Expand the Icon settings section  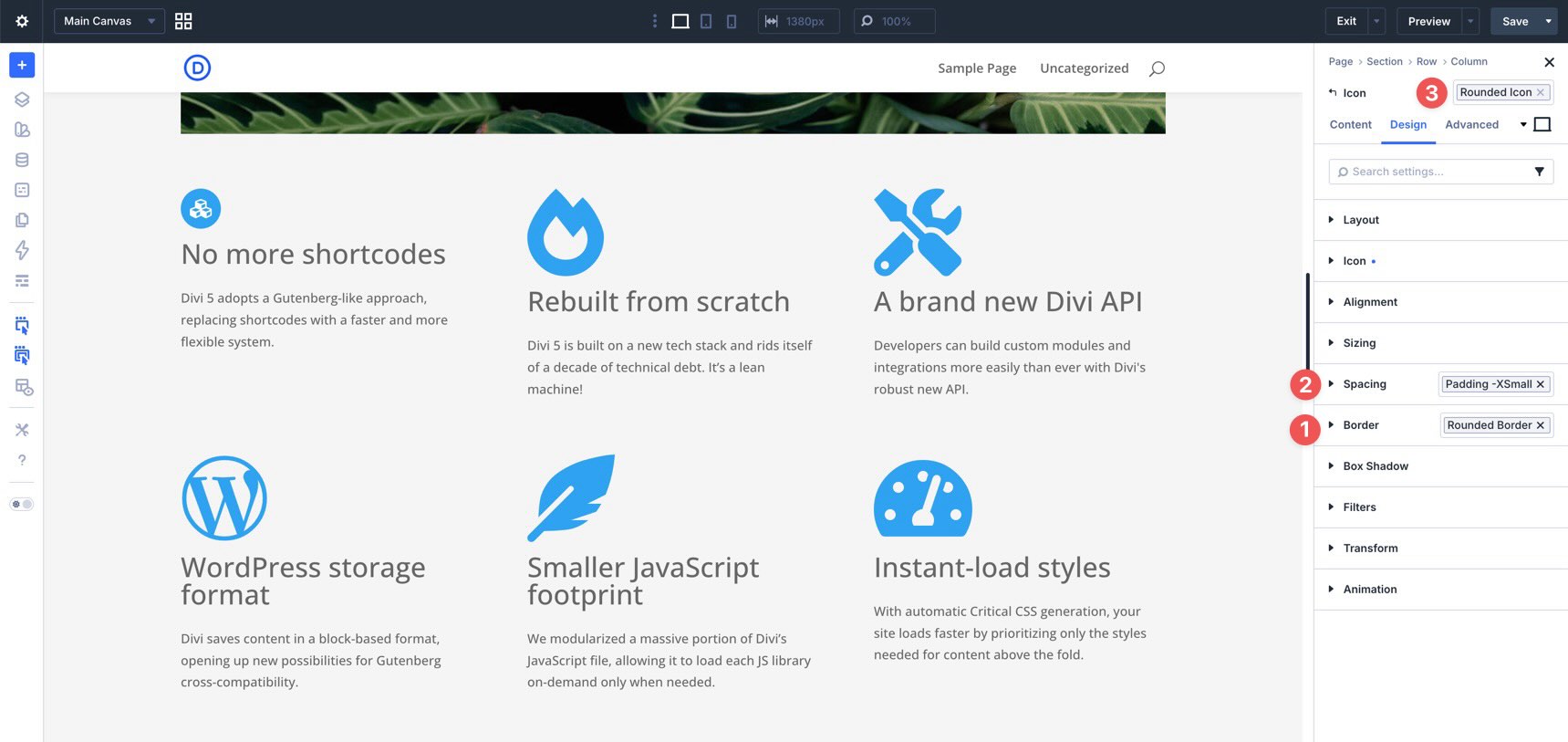coord(1441,261)
